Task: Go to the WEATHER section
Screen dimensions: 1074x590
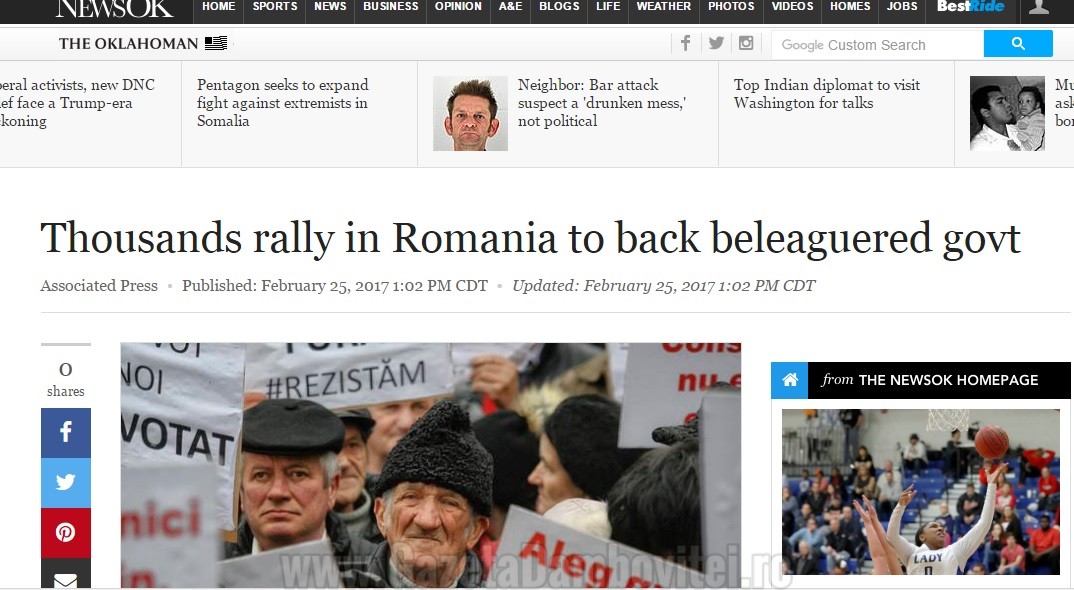Action: (664, 7)
